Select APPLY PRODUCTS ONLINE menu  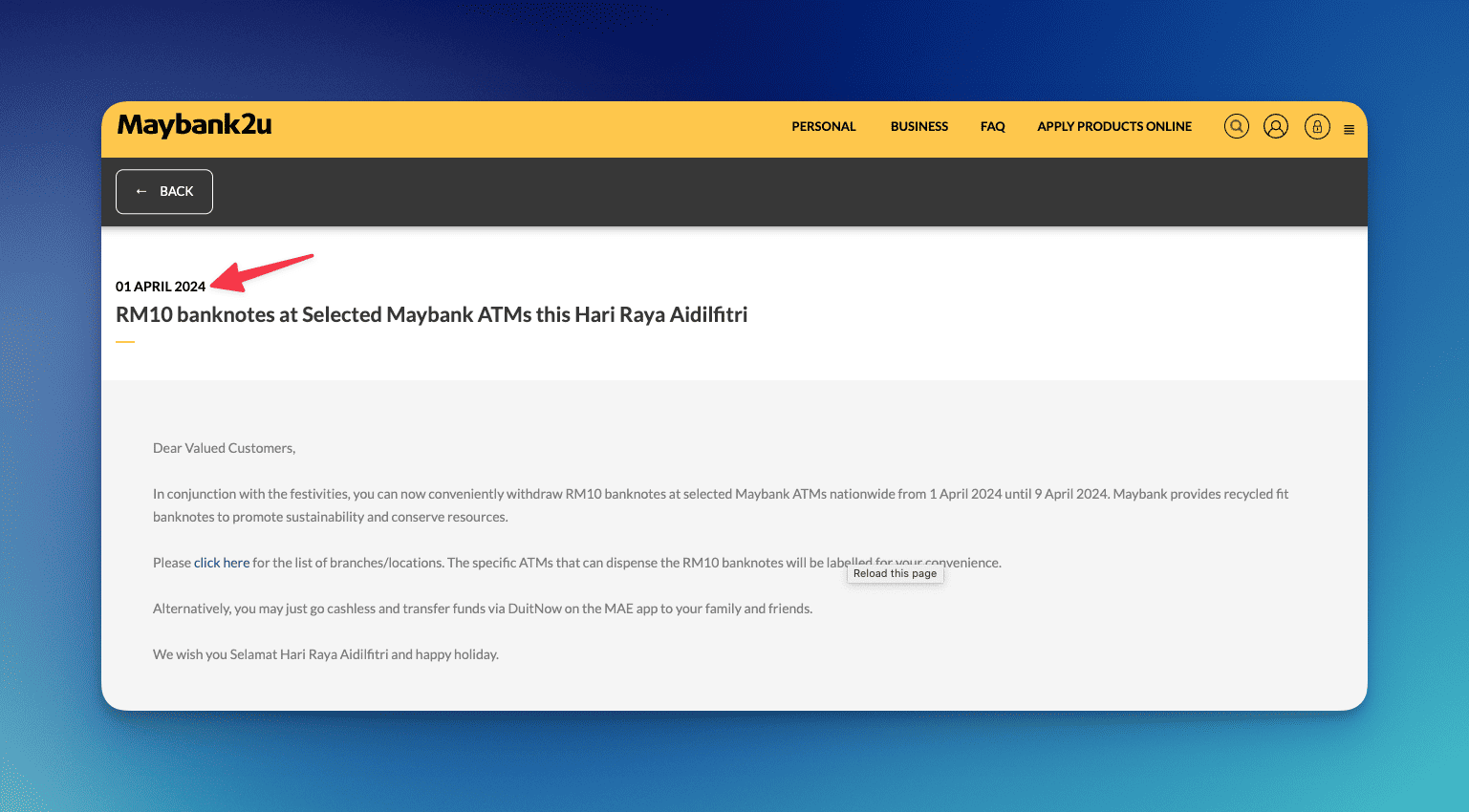(x=1114, y=126)
